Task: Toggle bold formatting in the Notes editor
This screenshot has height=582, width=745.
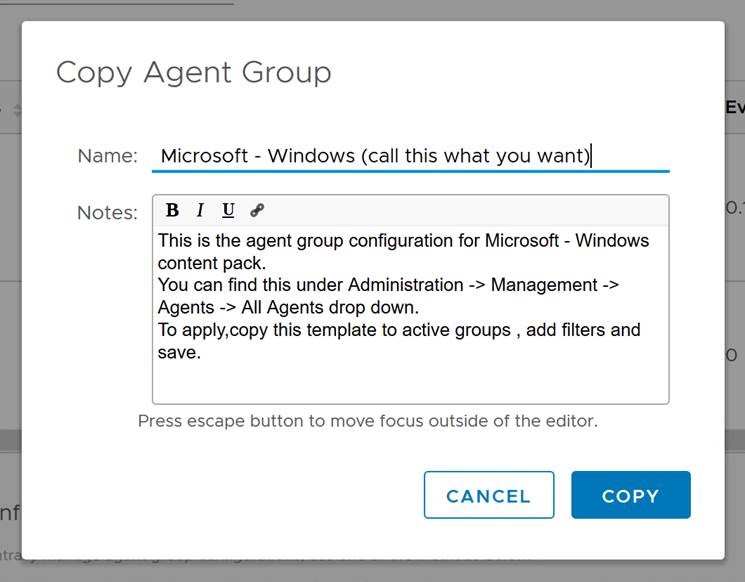Action: coord(172,210)
